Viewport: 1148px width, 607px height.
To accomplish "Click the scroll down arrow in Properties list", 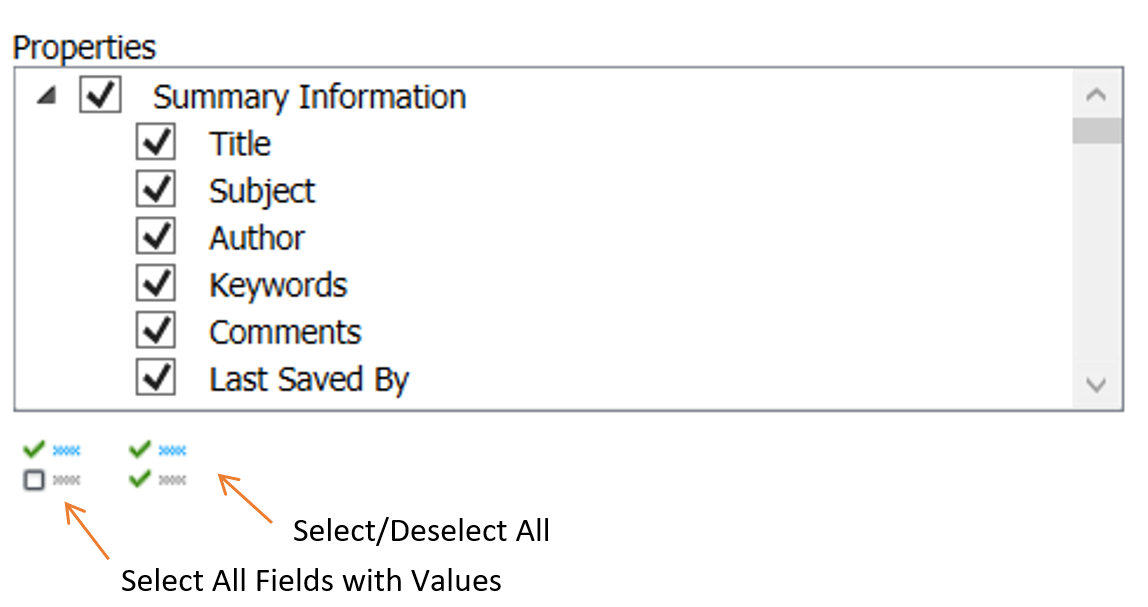I will click(x=1096, y=384).
